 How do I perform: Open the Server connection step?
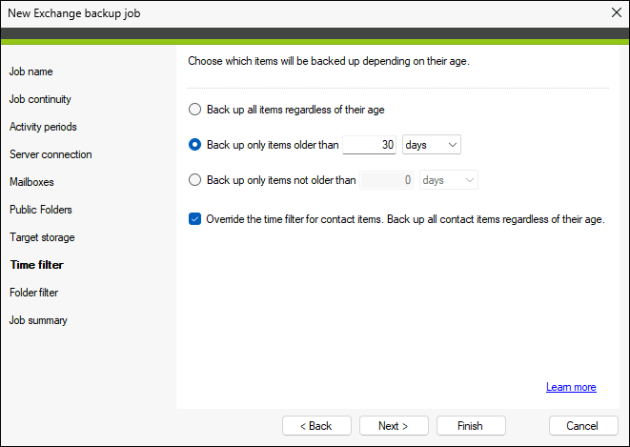pyautogui.click(x=51, y=154)
